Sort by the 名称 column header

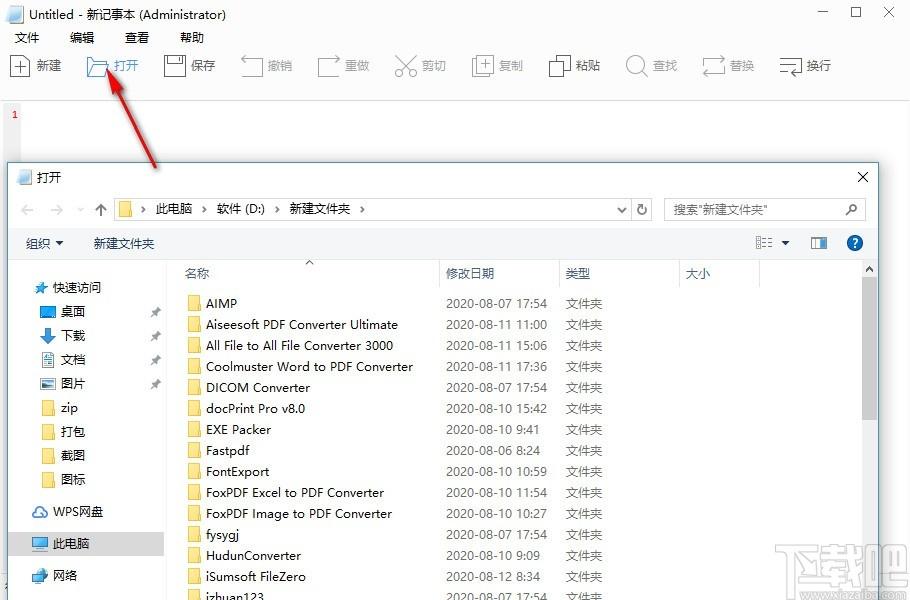[x=197, y=274]
